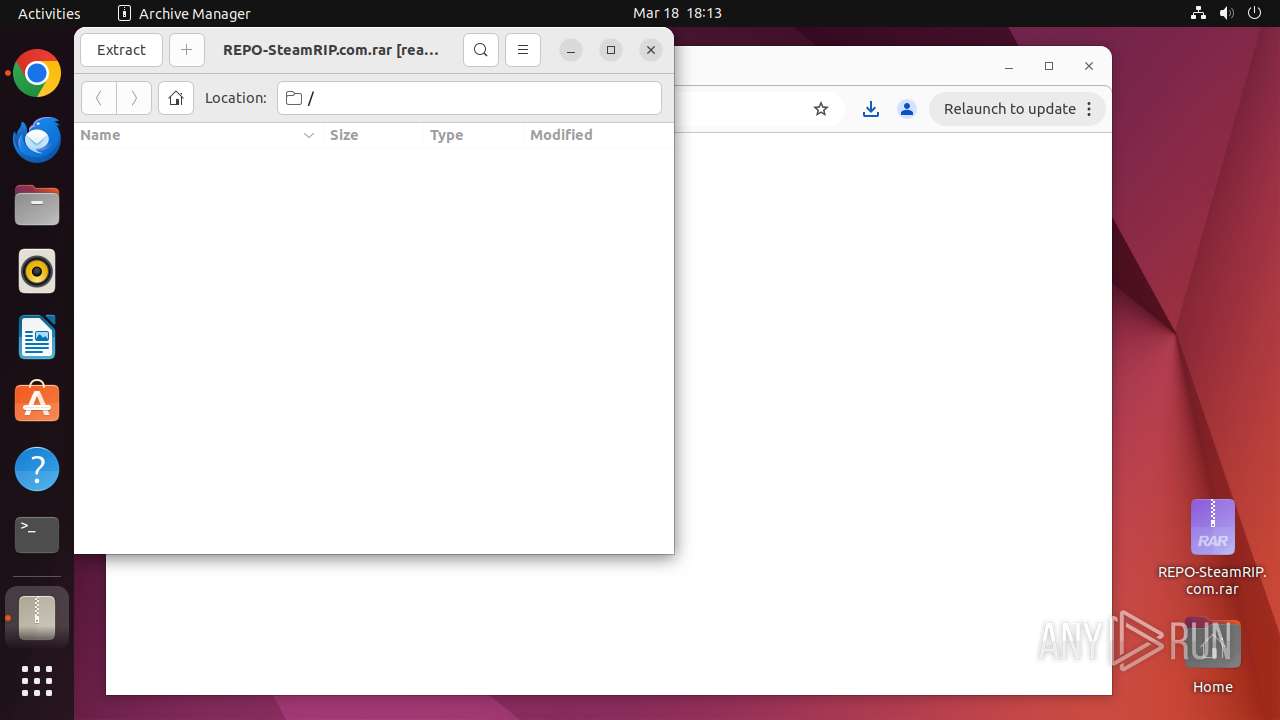This screenshot has height=720, width=1280.
Task: Bookmark the page with Chrome star icon
Action: tap(821, 109)
